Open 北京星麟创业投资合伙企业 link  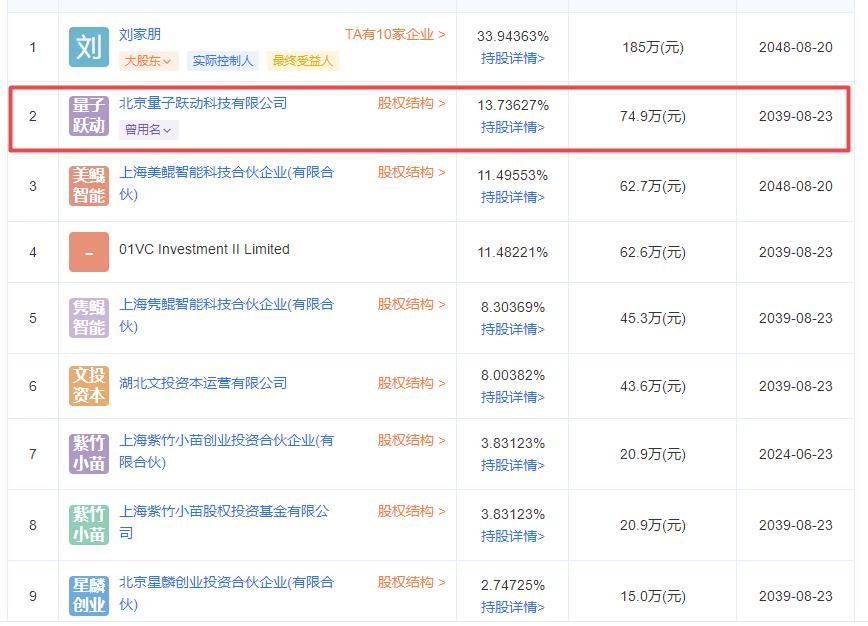pyautogui.click(x=226, y=593)
